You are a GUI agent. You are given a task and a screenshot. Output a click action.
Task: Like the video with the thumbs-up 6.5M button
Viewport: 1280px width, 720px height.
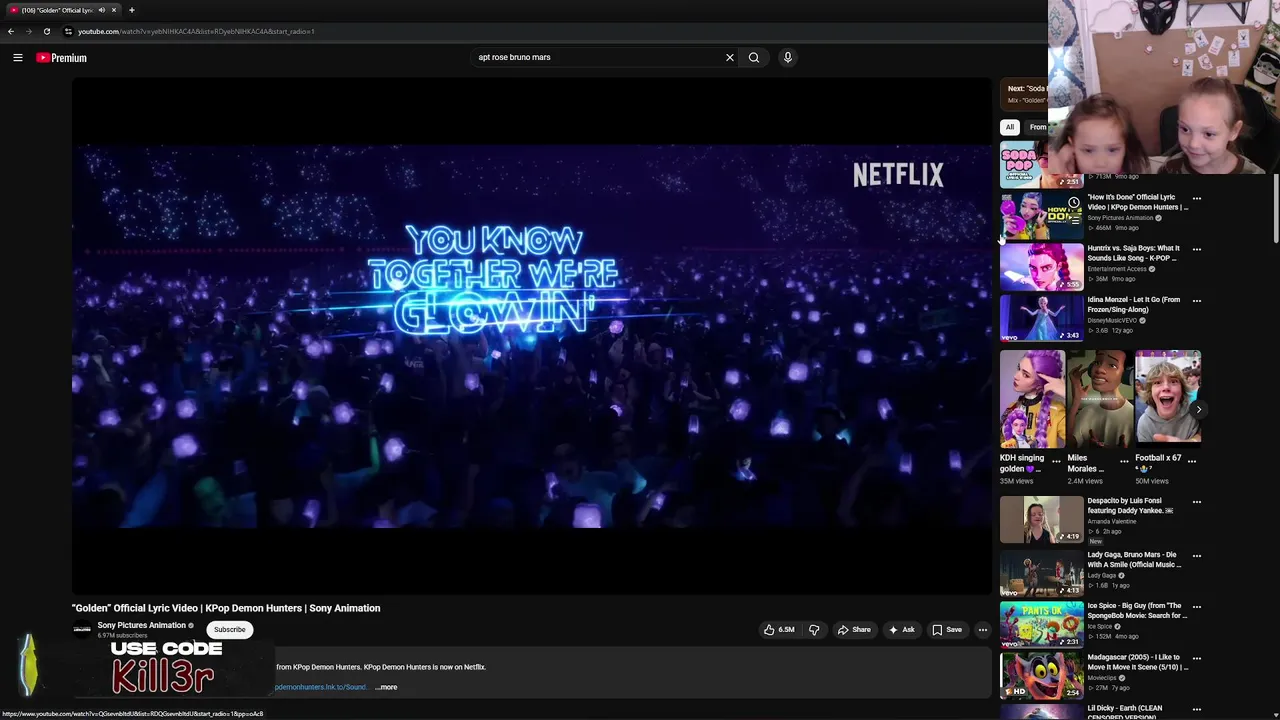click(x=779, y=630)
